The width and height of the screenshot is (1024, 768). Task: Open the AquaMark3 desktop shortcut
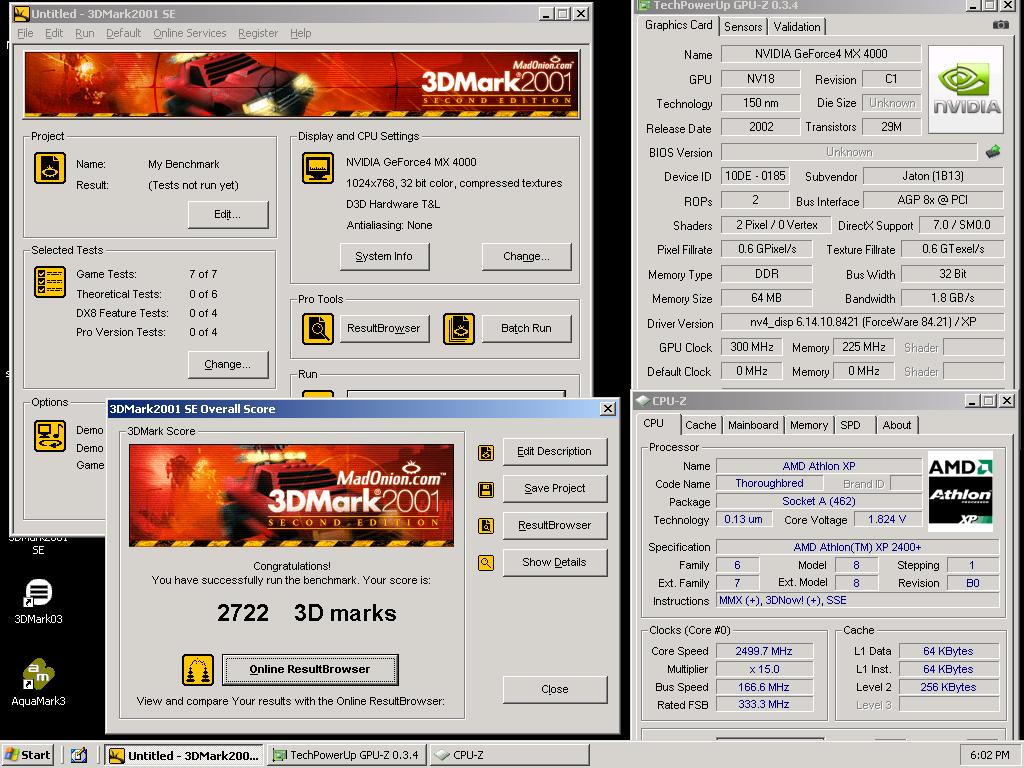tap(39, 682)
